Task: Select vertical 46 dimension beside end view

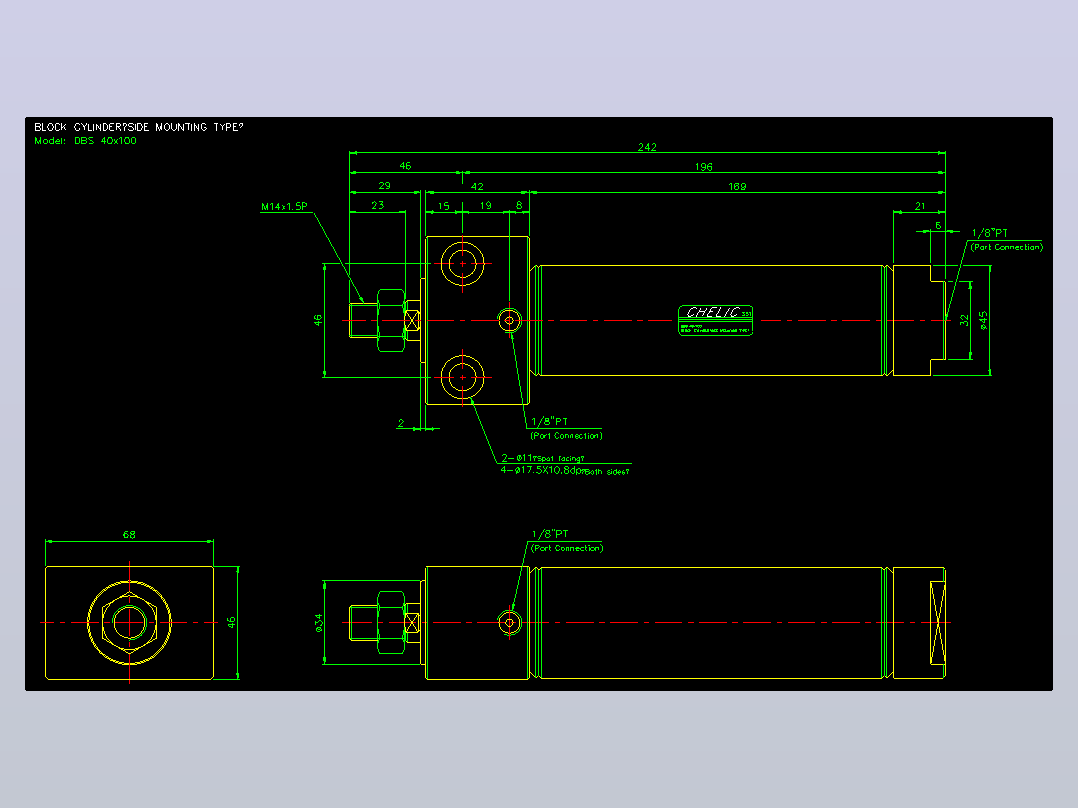Action: (x=232, y=622)
